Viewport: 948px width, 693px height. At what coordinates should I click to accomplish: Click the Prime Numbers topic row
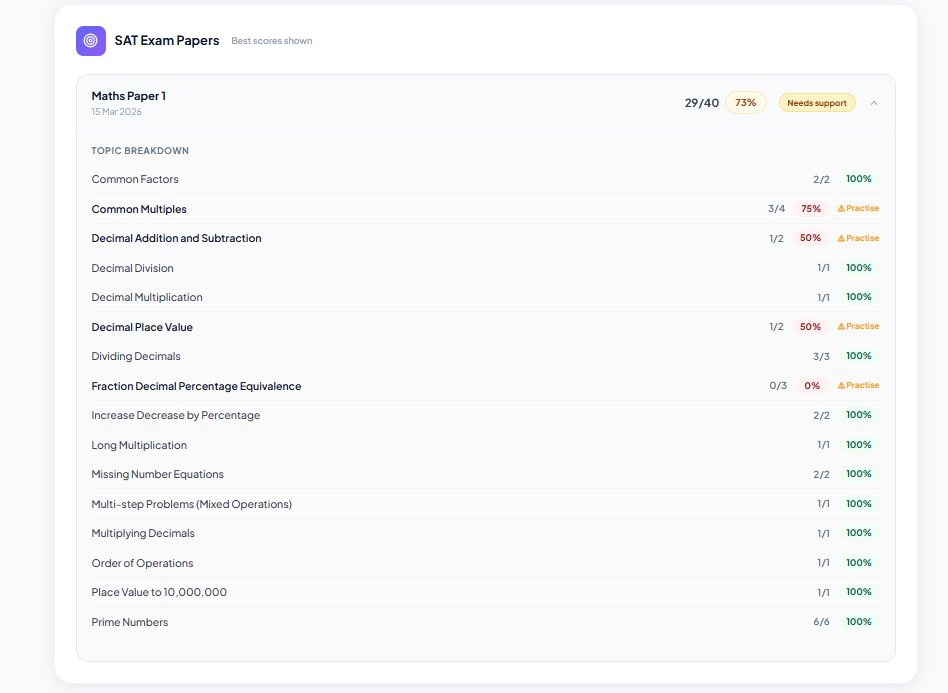[x=130, y=622]
